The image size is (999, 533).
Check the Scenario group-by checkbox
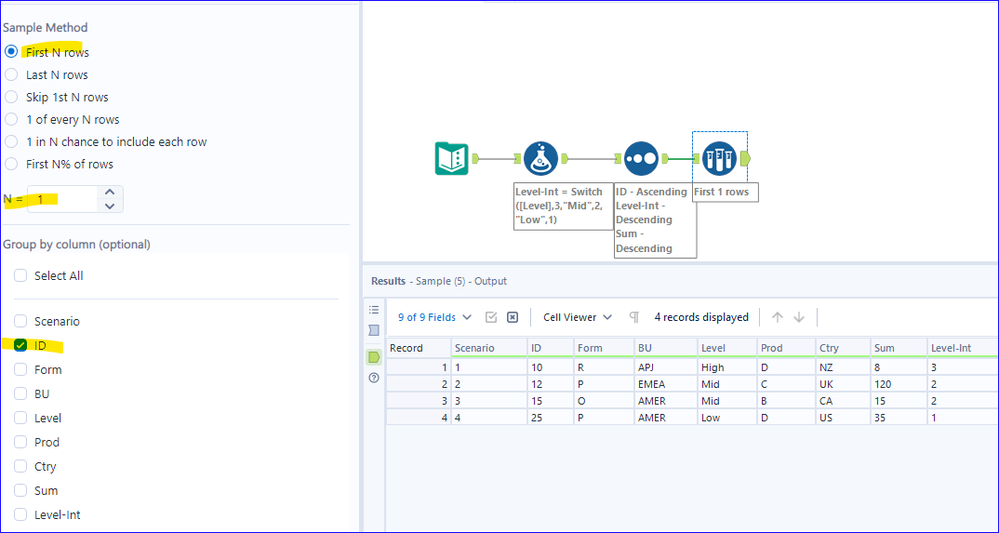[x=21, y=321]
